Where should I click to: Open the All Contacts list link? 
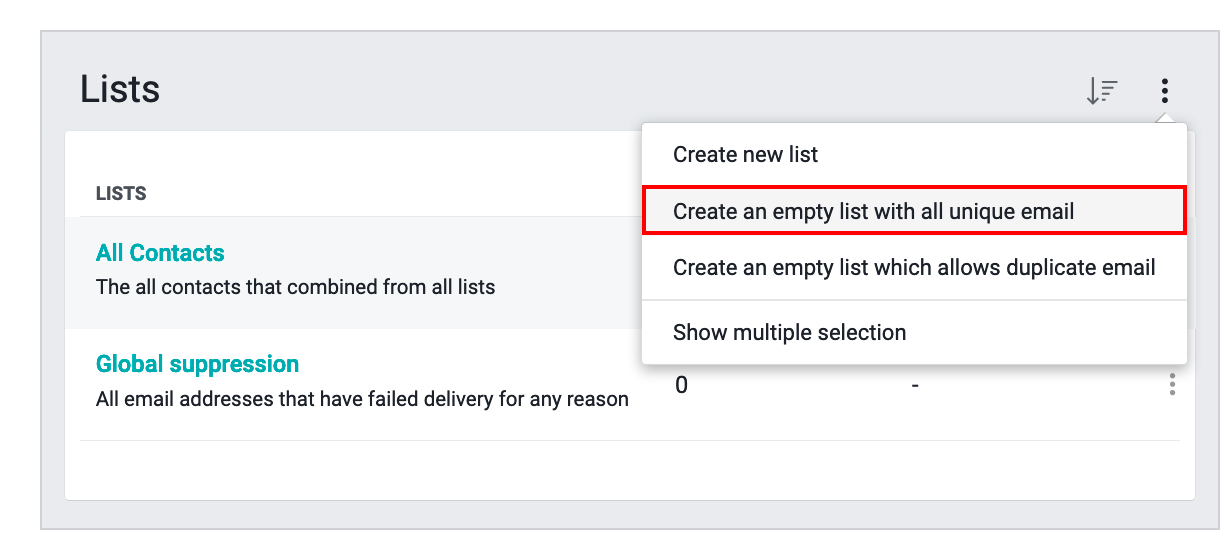tap(160, 253)
